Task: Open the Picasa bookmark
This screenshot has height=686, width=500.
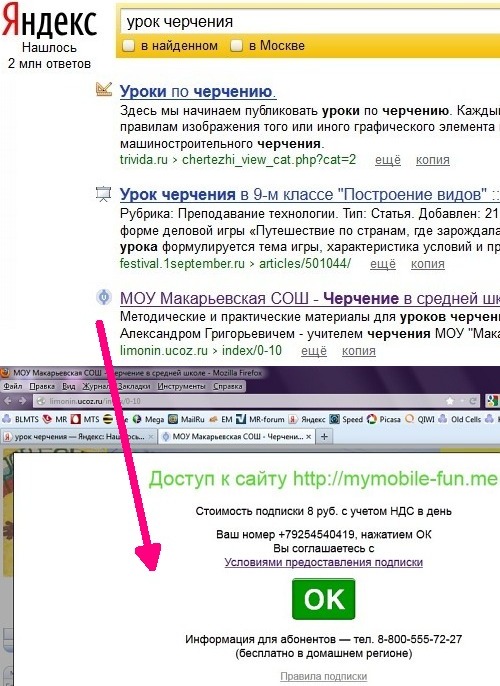Action: click(x=384, y=419)
